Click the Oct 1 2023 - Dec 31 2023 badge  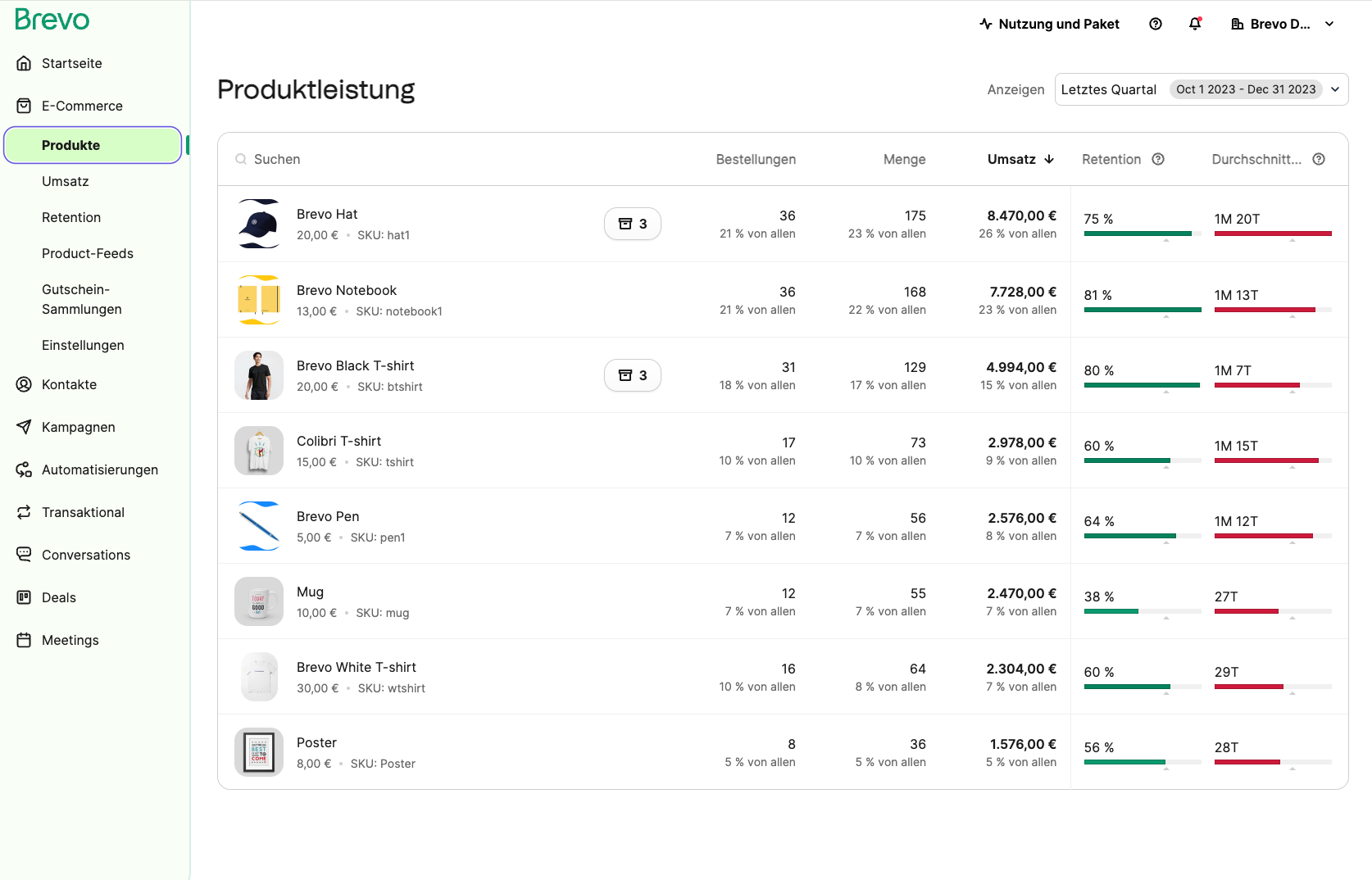(x=1246, y=89)
